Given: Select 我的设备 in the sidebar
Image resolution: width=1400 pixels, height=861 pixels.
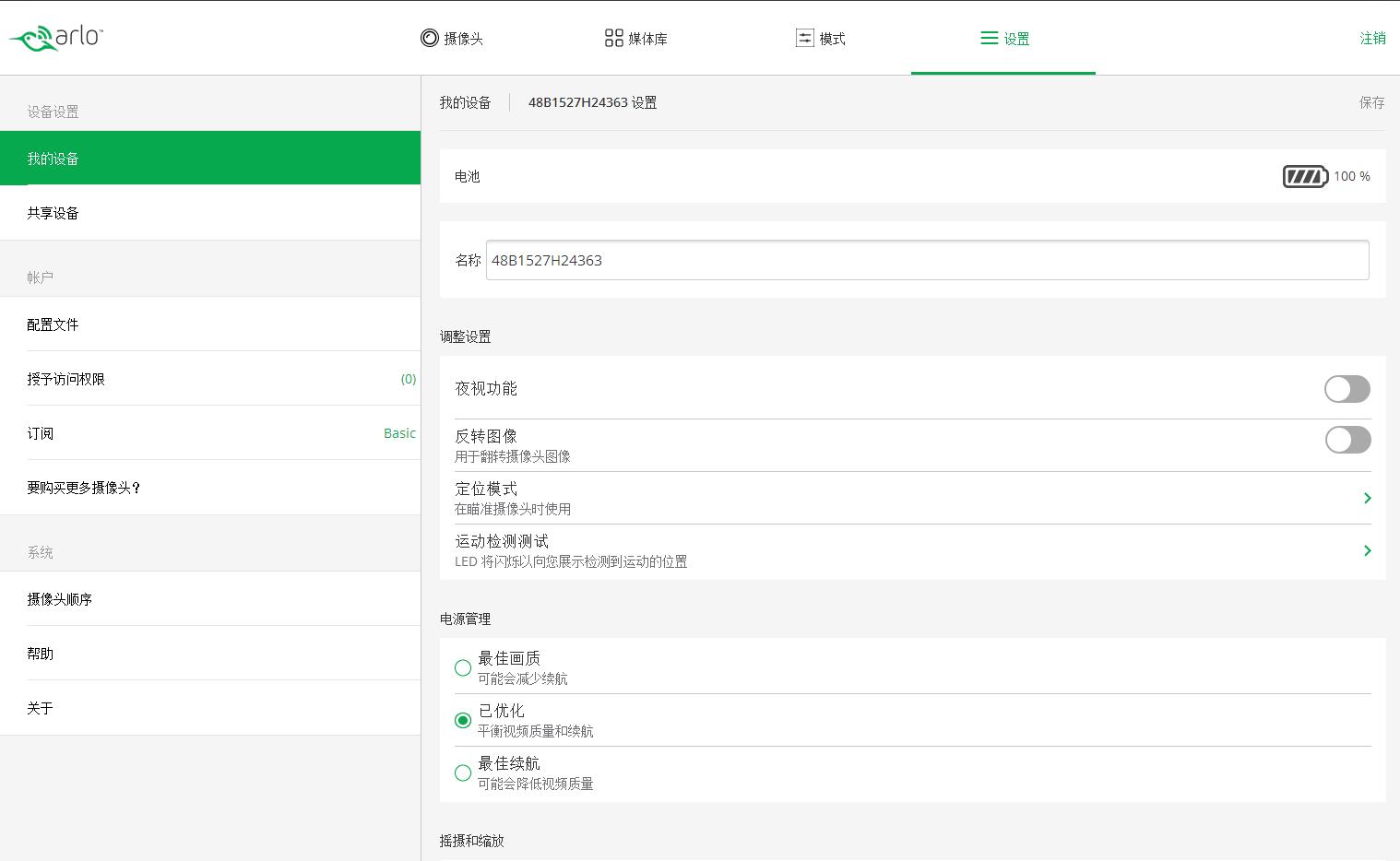Looking at the screenshot, I should click(x=210, y=158).
